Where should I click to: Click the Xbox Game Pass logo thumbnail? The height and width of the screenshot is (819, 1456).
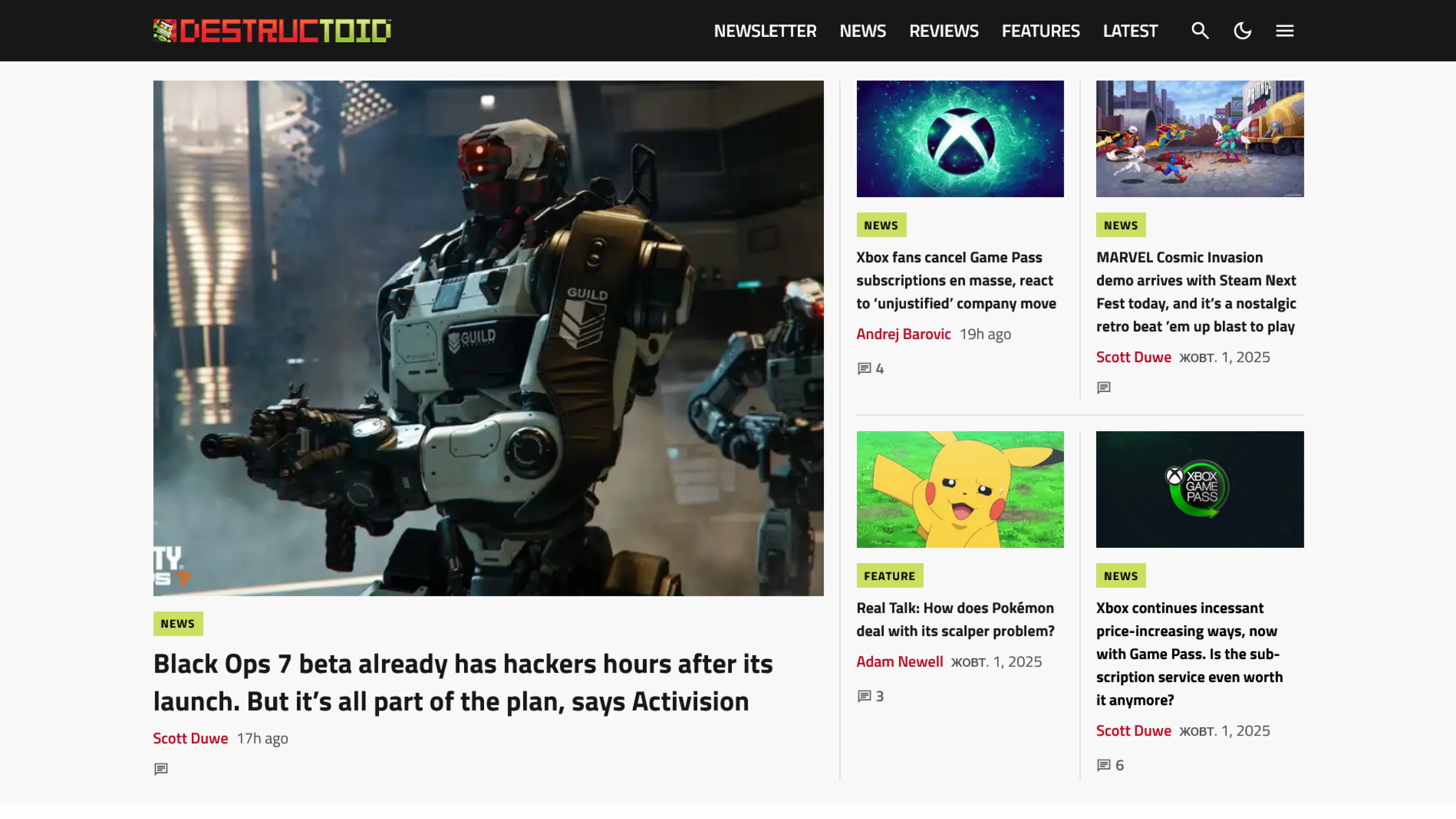1199,490
